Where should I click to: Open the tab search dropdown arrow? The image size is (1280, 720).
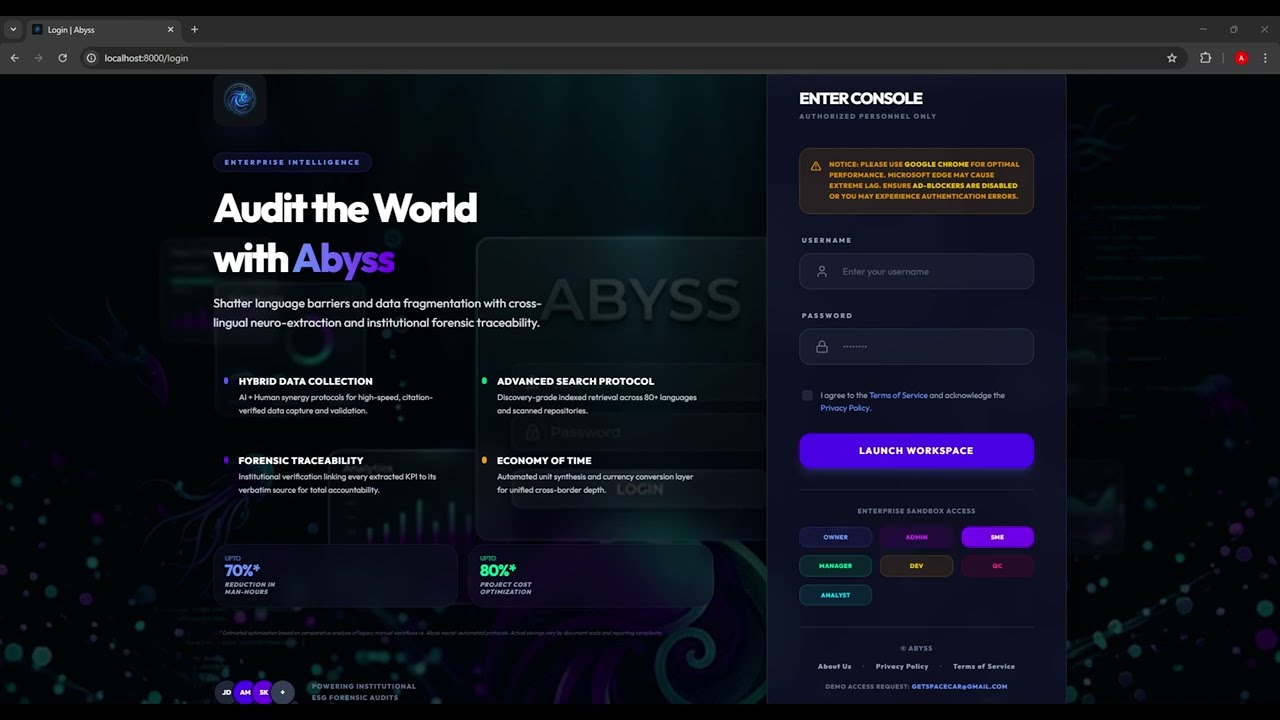(13, 30)
